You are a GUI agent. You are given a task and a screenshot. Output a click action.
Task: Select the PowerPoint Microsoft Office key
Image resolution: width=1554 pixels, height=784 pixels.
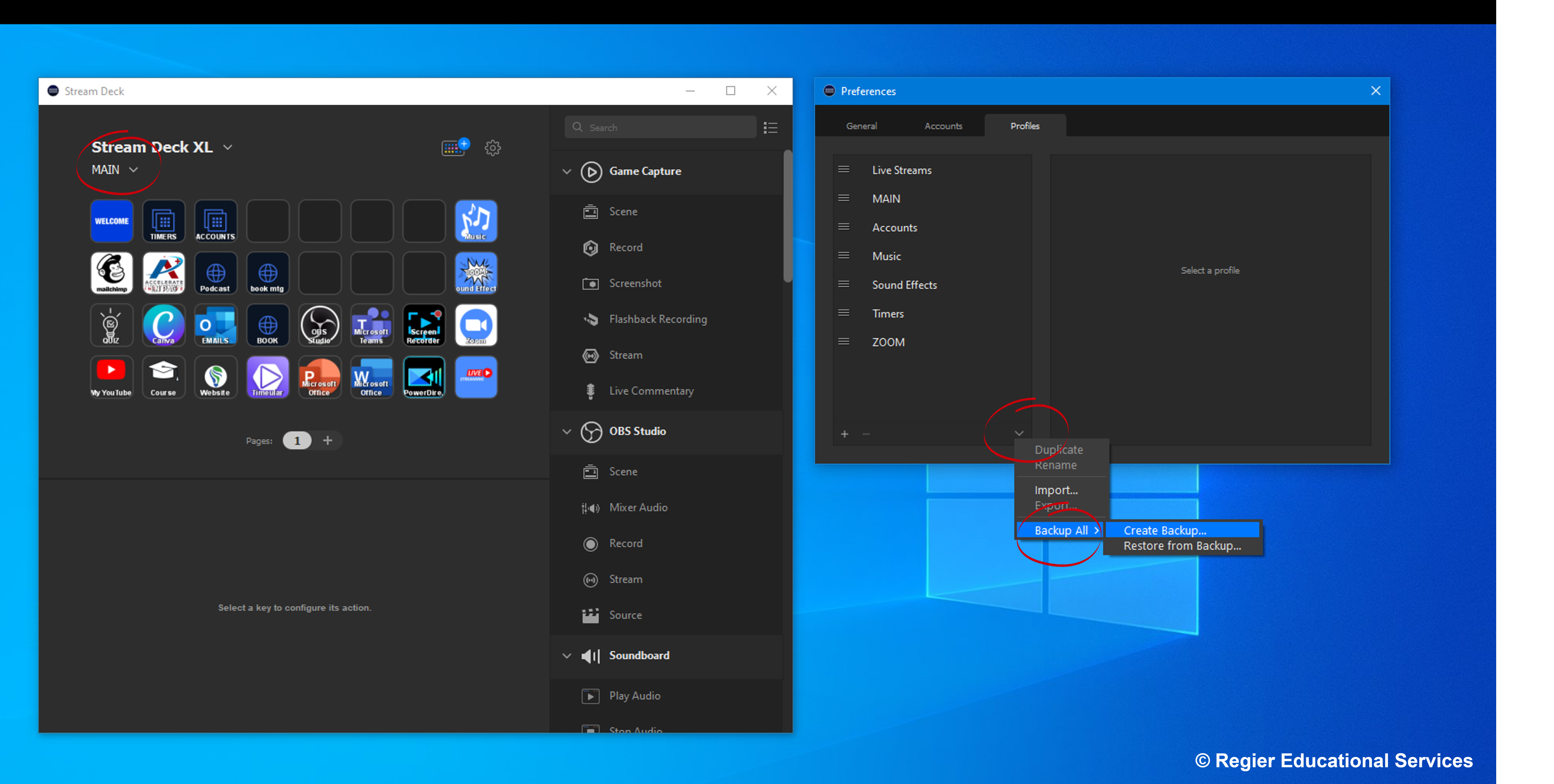320,377
